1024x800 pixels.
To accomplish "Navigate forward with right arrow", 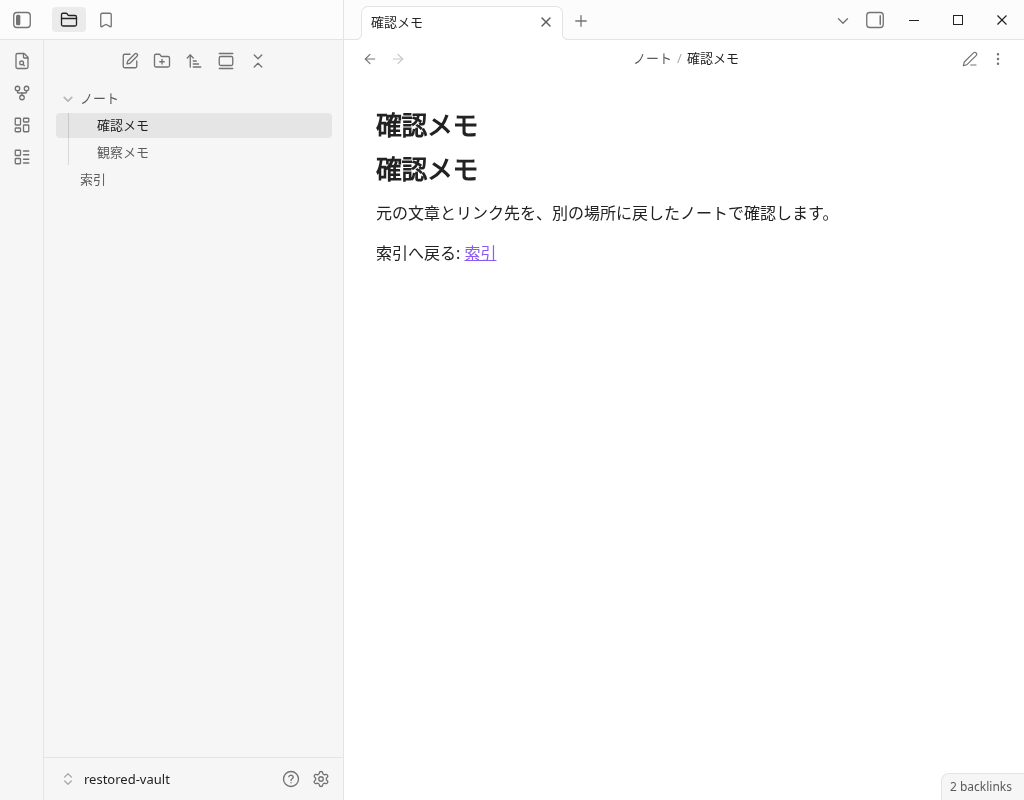I will click(398, 59).
